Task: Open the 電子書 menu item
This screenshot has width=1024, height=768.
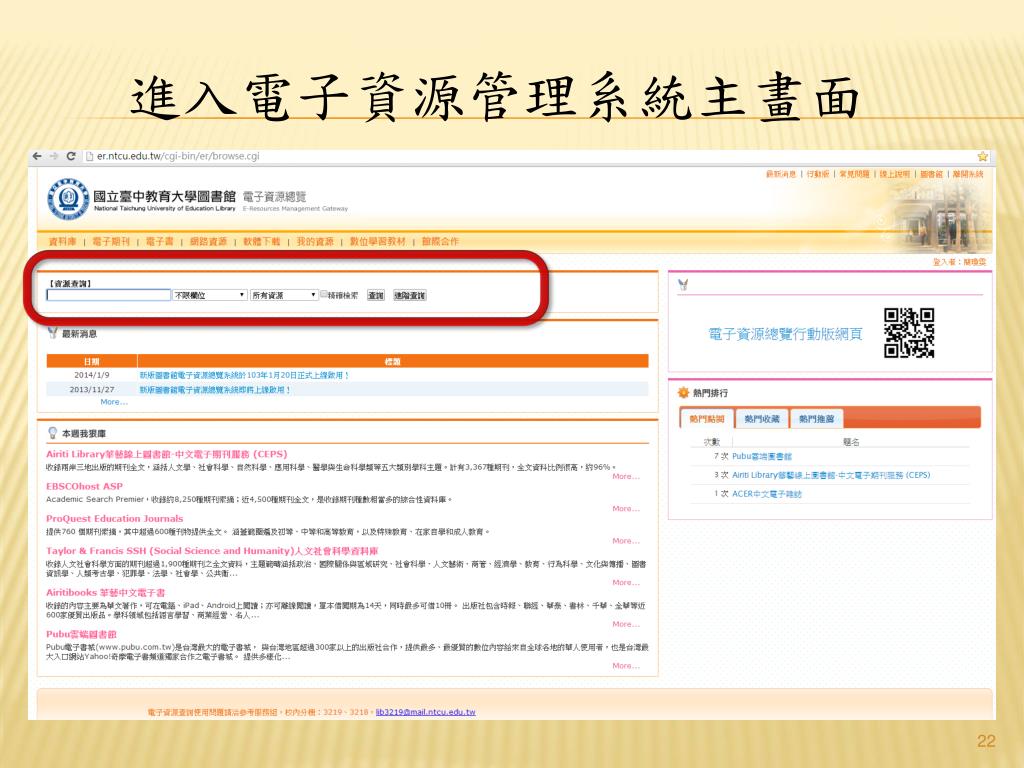Action: 159,241
